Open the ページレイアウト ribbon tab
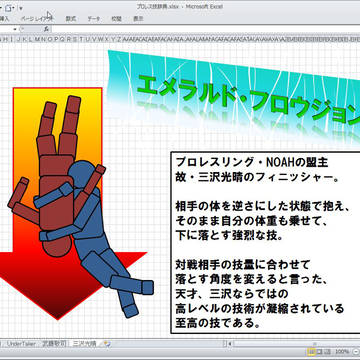Image resolution: width=360 pixels, height=360 pixels. click(37, 19)
